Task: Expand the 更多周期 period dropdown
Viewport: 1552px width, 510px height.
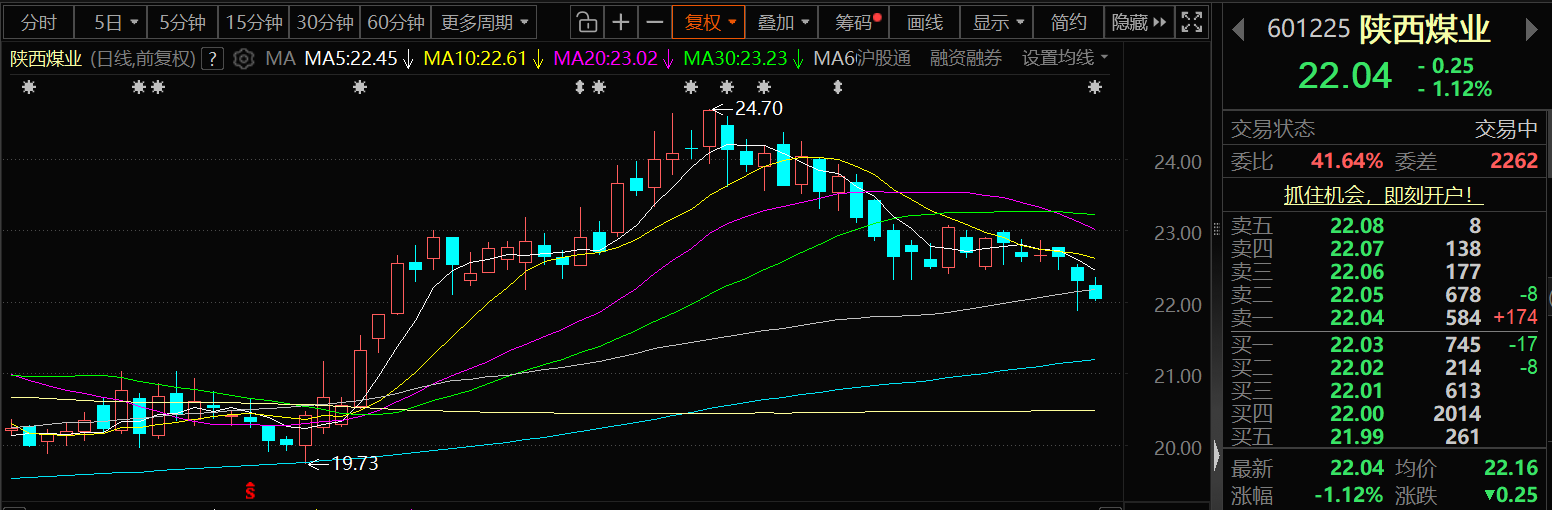Action: point(486,22)
